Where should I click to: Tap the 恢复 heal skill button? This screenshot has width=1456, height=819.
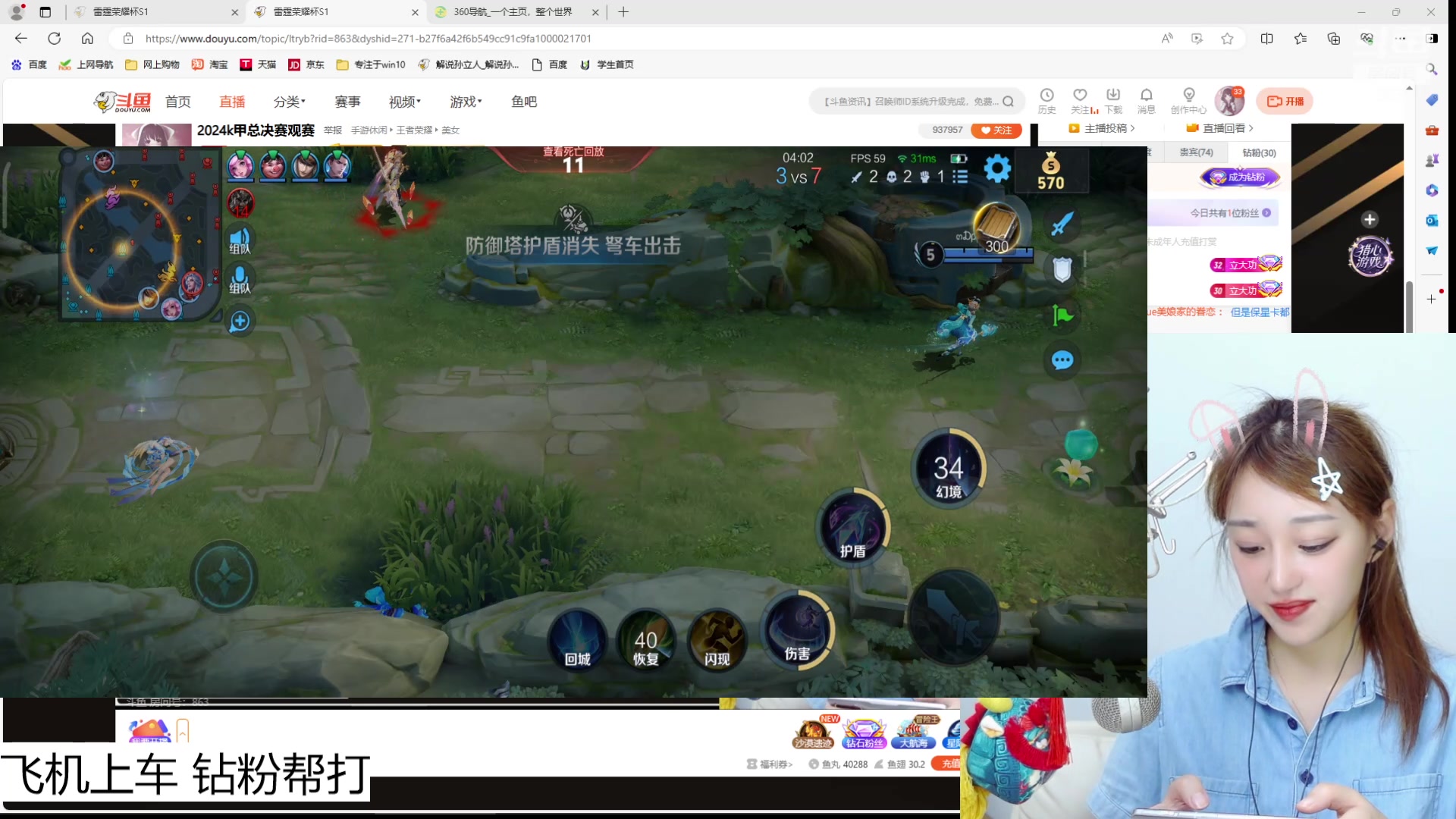645,640
